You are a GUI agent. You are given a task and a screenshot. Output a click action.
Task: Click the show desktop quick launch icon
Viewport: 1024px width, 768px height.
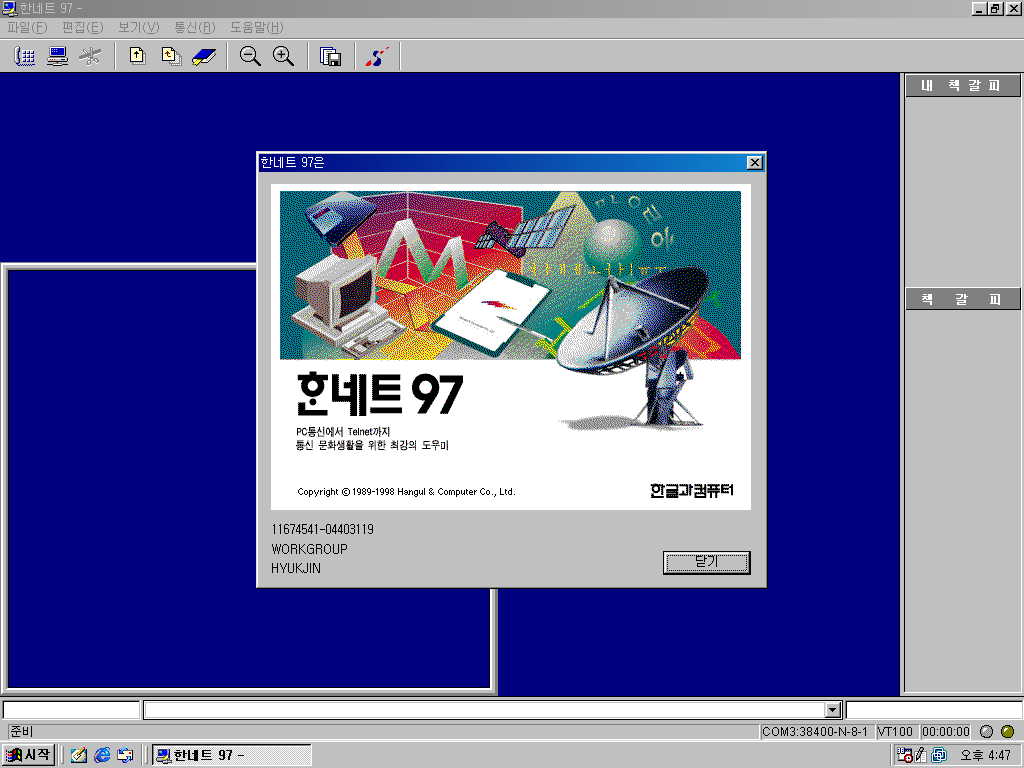pyautogui.click(x=125, y=755)
